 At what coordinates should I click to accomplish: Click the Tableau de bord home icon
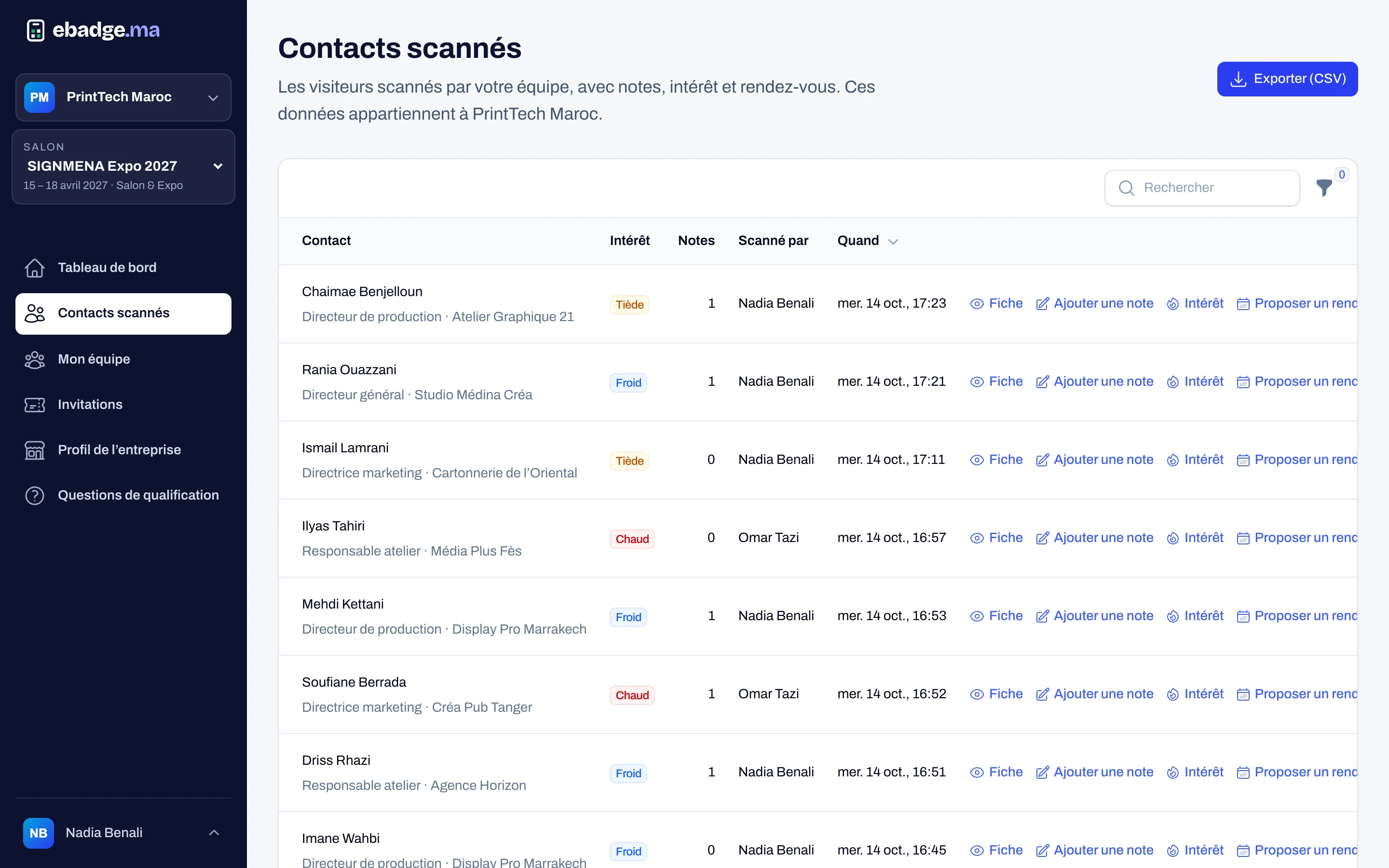(34, 268)
